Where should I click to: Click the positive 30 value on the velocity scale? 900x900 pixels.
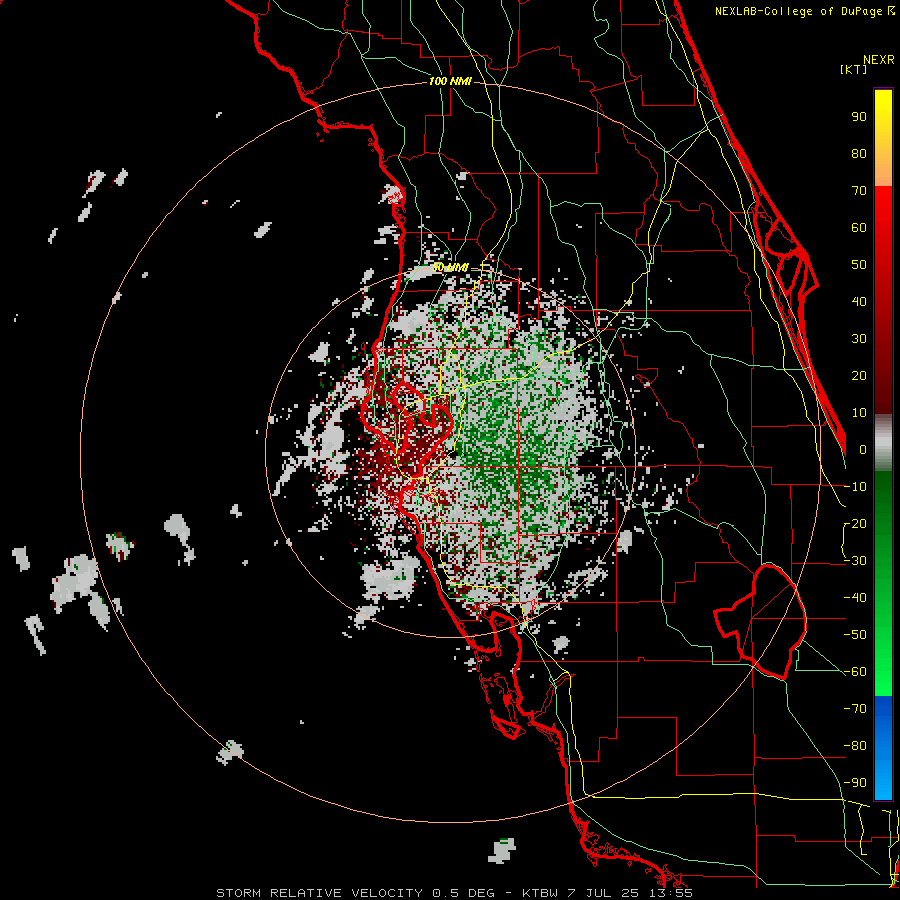859,339
